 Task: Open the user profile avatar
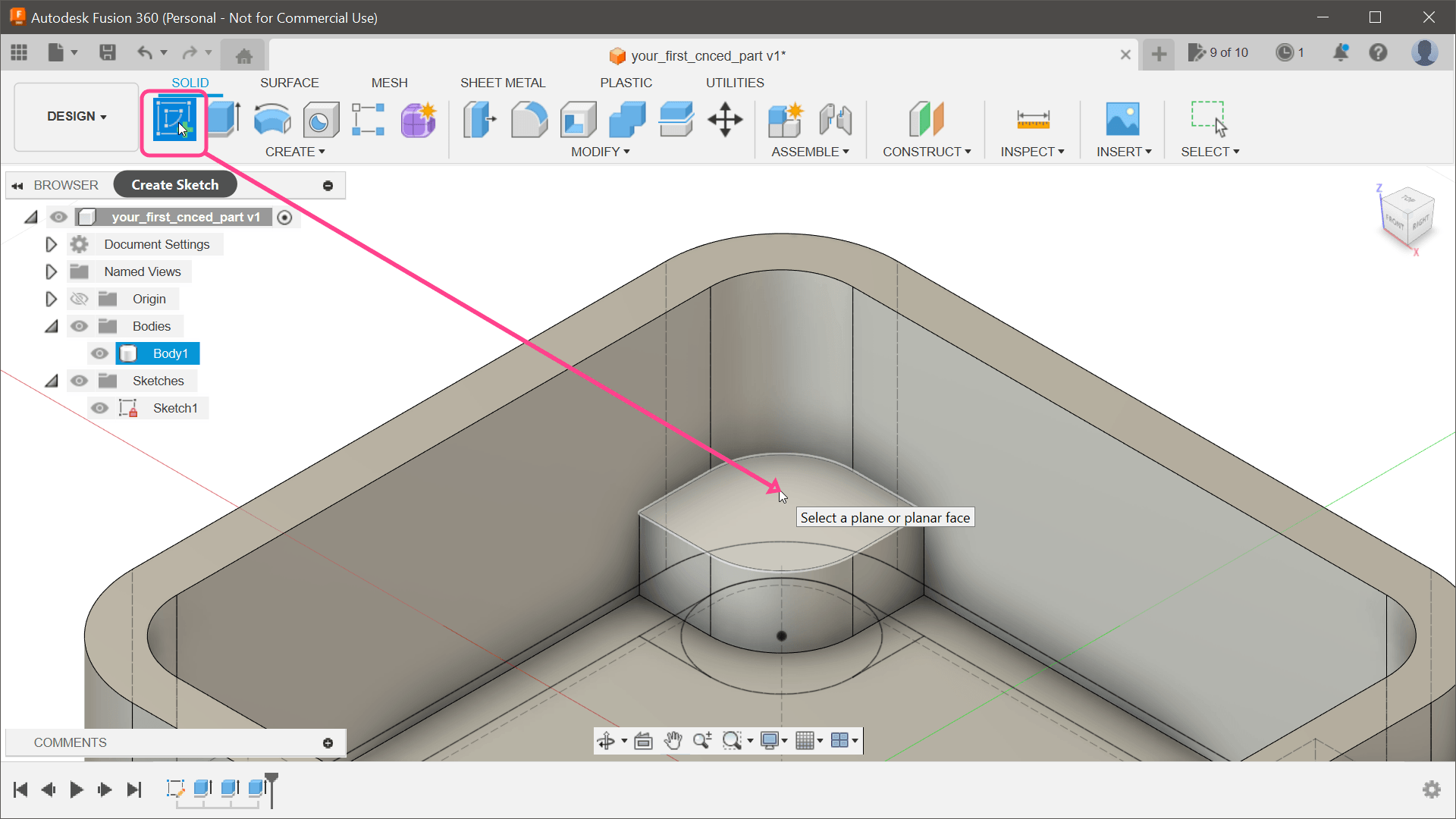tap(1424, 52)
